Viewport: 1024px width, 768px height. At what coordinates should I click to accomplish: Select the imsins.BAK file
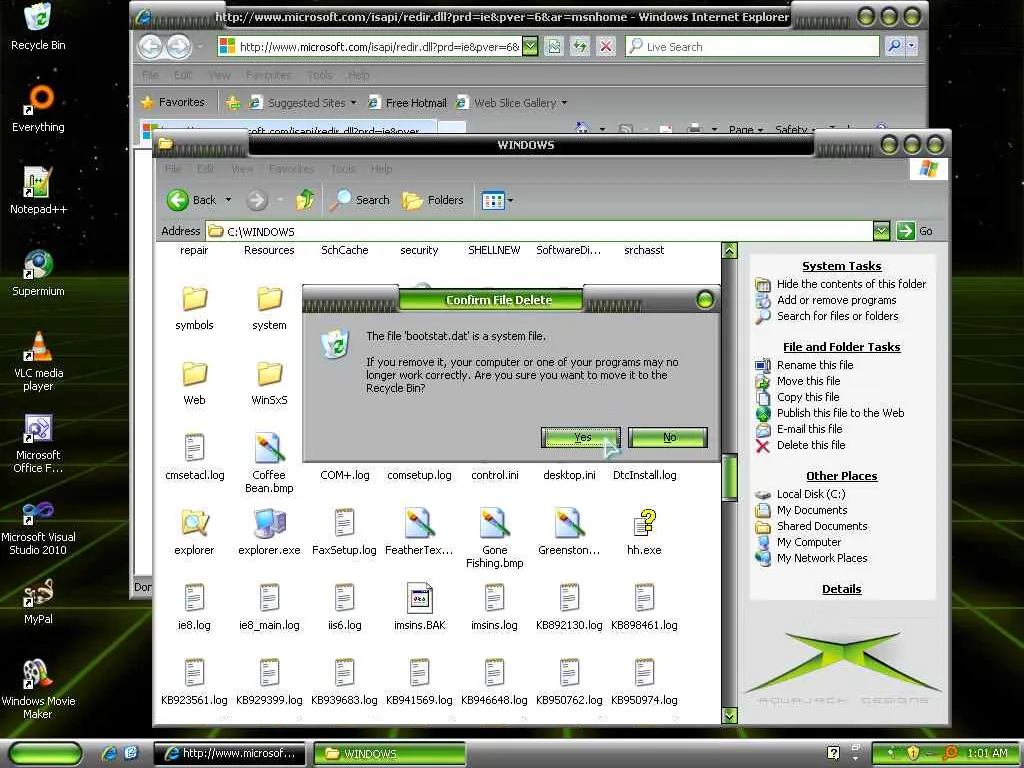click(x=419, y=607)
